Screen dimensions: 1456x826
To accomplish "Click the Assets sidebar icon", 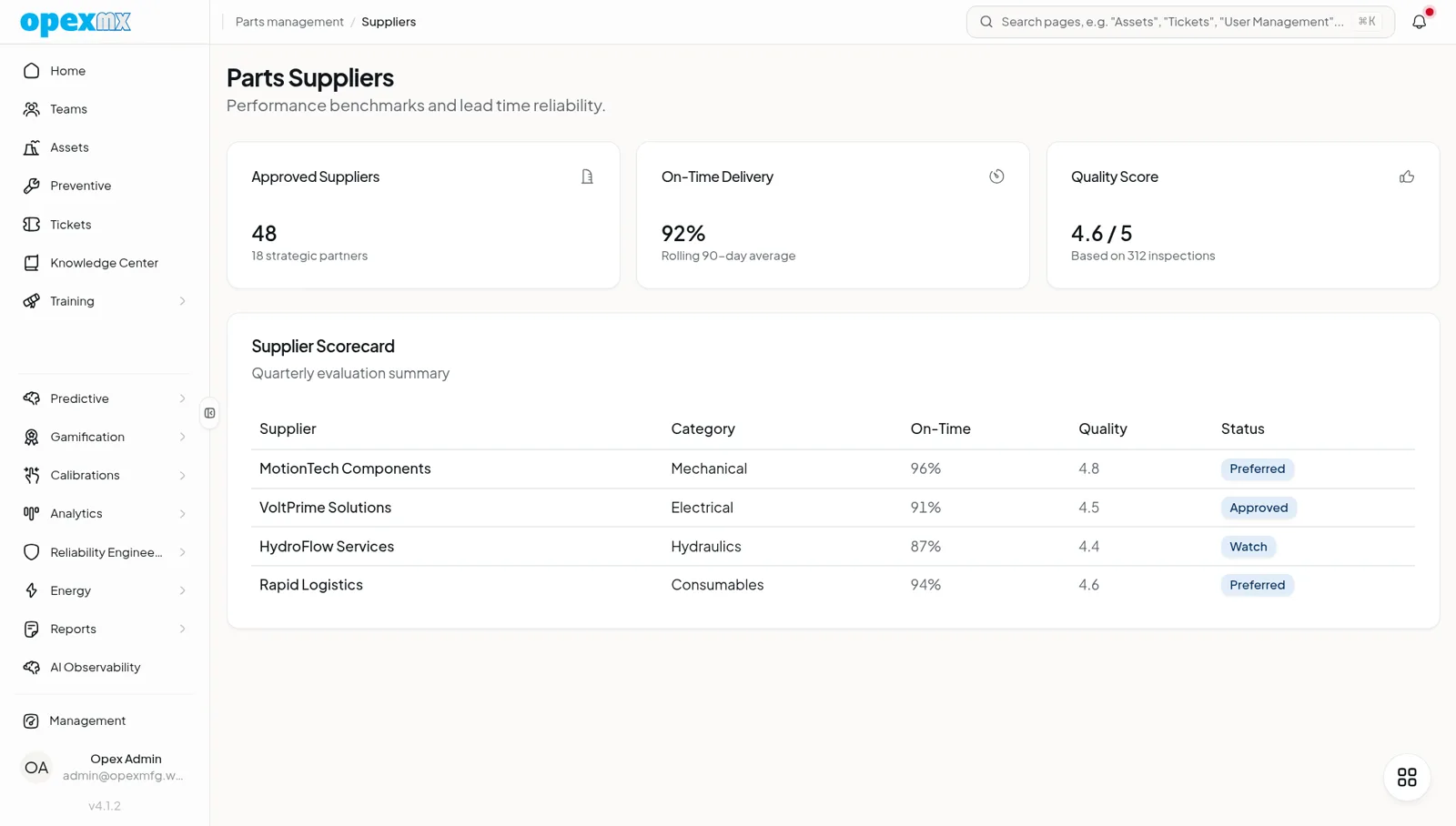I will [x=32, y=147].
